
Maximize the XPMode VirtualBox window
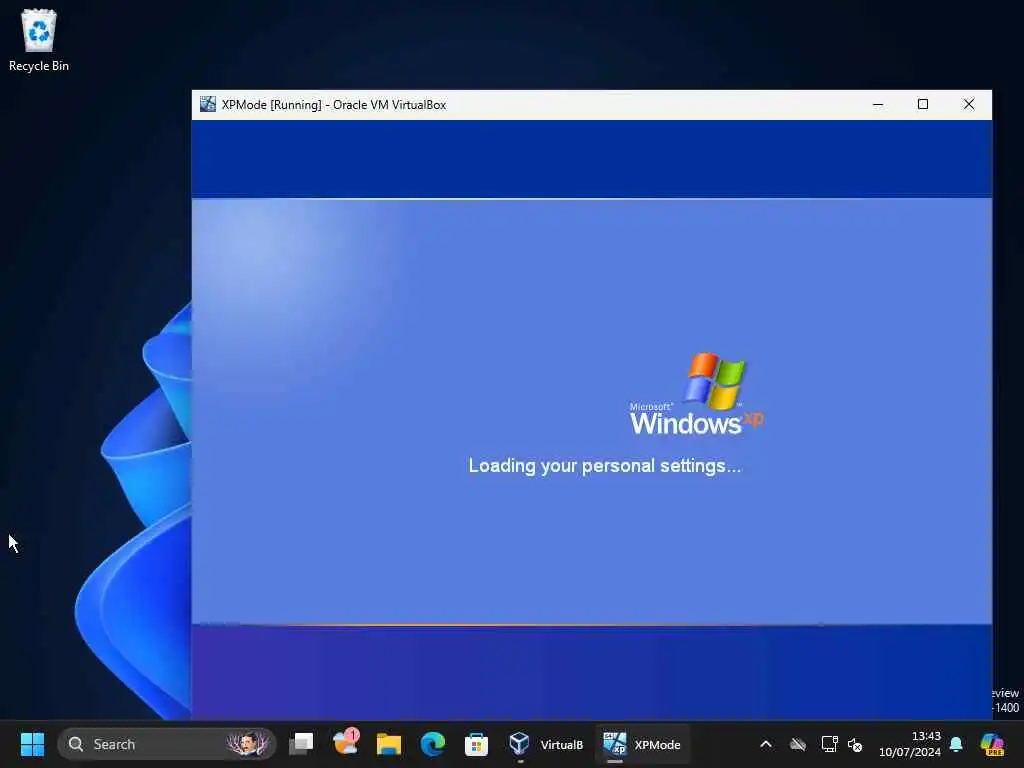pos(923,104)
